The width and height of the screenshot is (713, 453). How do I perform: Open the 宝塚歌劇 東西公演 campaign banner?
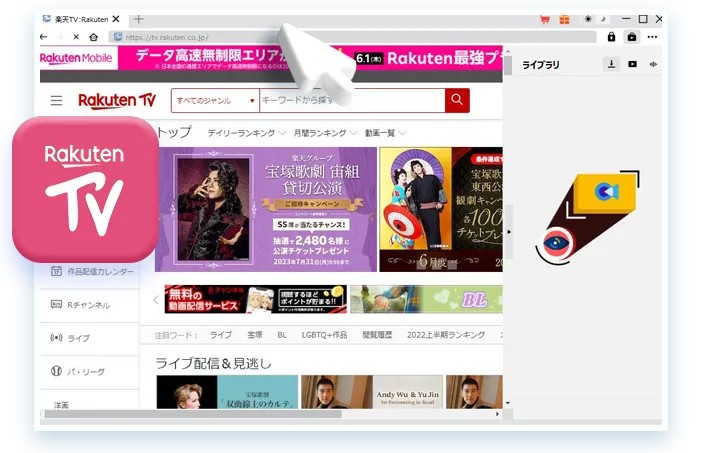[441, 209]
